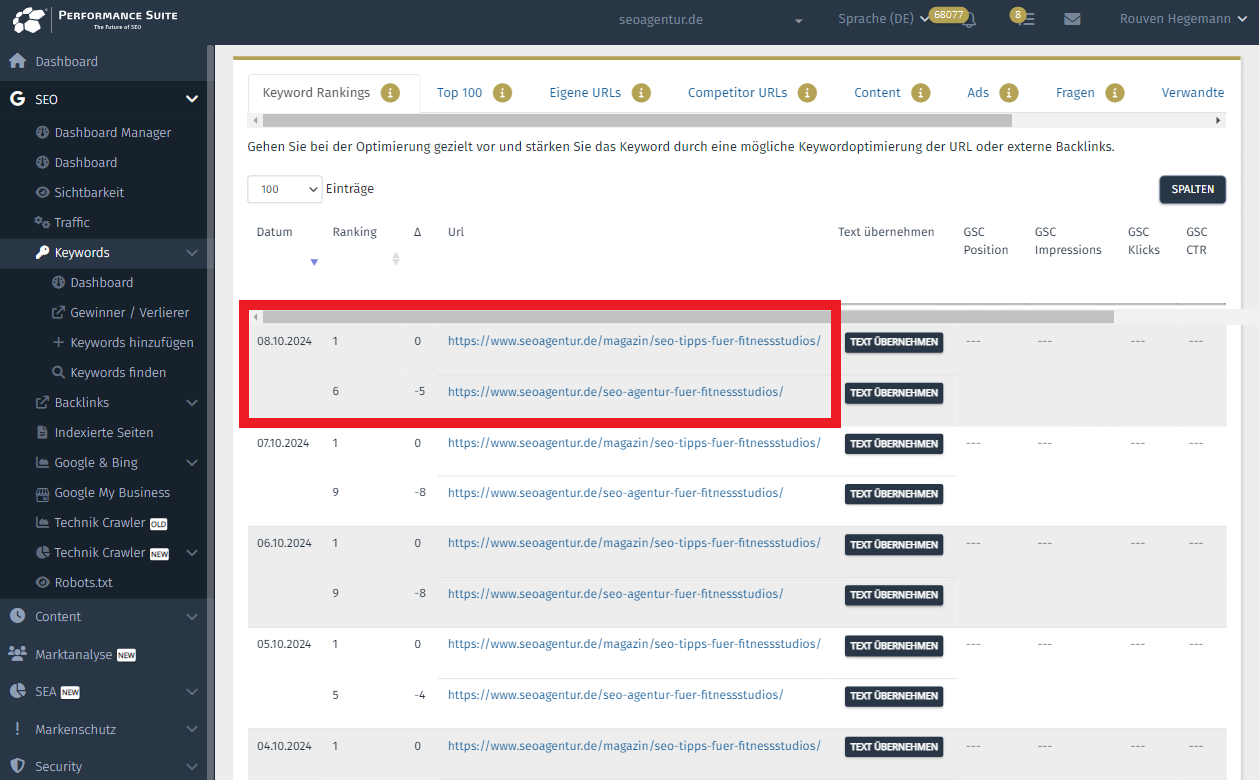Click the plus icon beside Keywords hinzufügen

pos(58,342)
